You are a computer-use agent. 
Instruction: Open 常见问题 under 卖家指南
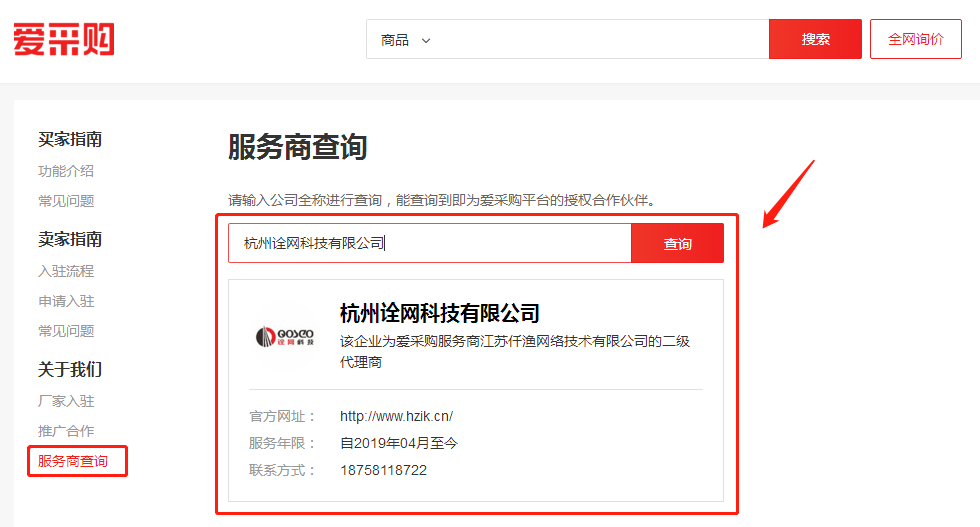66,331
